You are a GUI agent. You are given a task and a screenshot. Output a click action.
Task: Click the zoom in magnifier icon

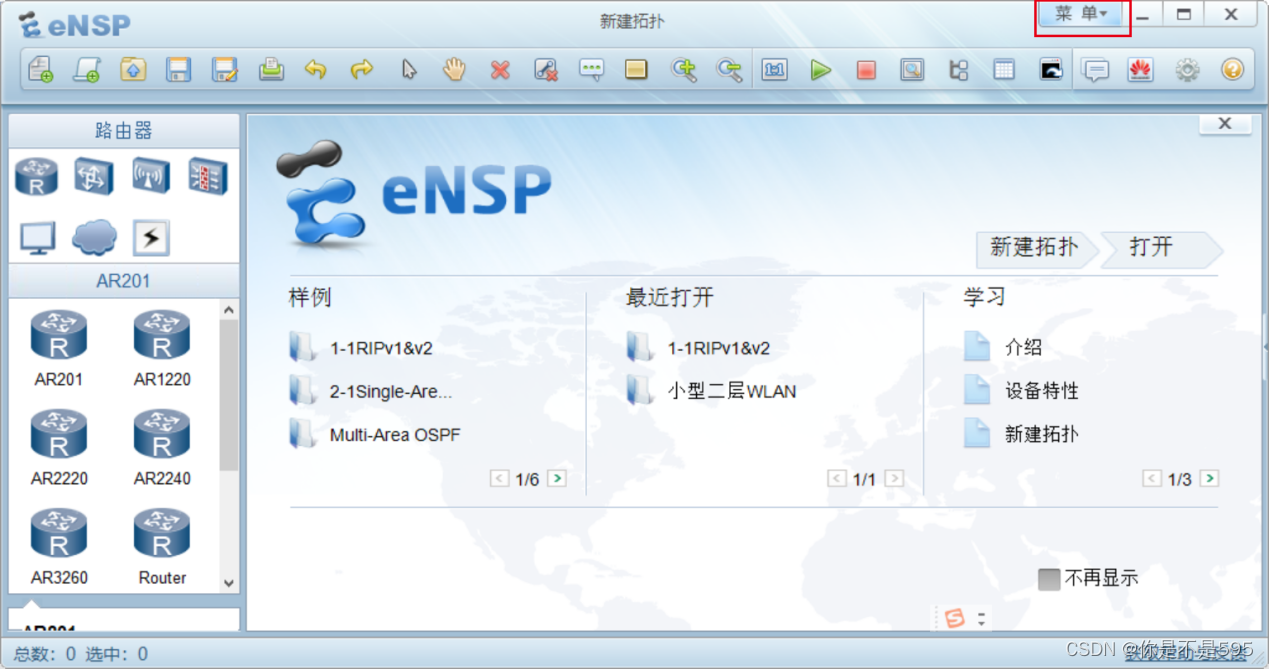[684, 70]
